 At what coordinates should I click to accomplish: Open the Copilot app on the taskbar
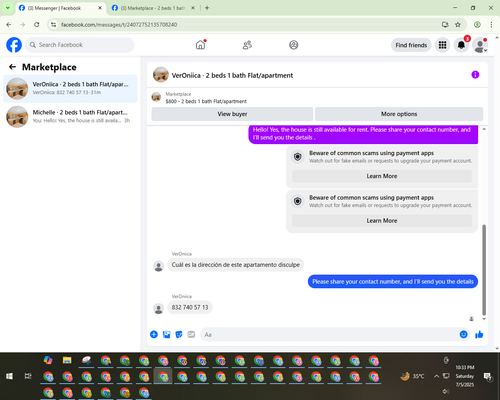click(48, 360)
